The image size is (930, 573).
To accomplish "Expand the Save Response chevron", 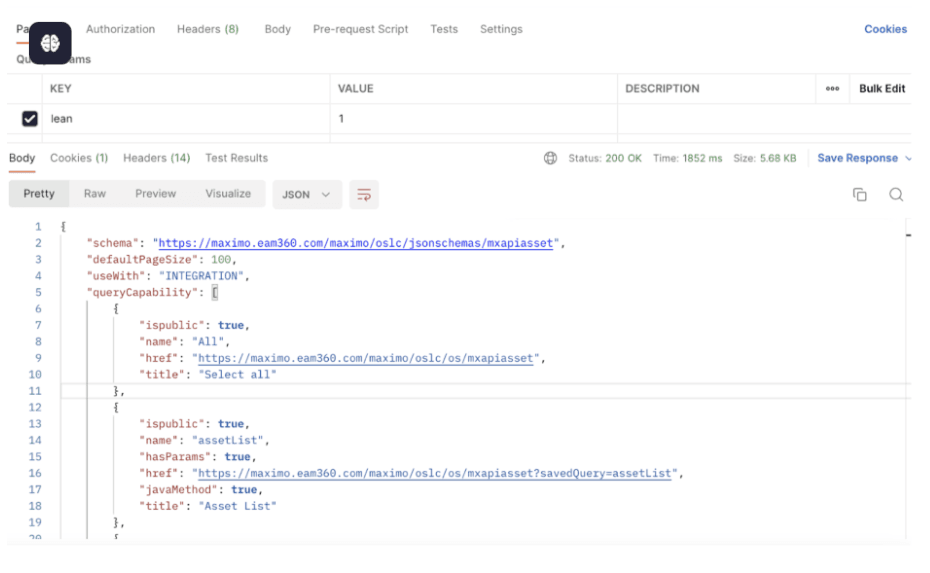I will pos(908,158).
